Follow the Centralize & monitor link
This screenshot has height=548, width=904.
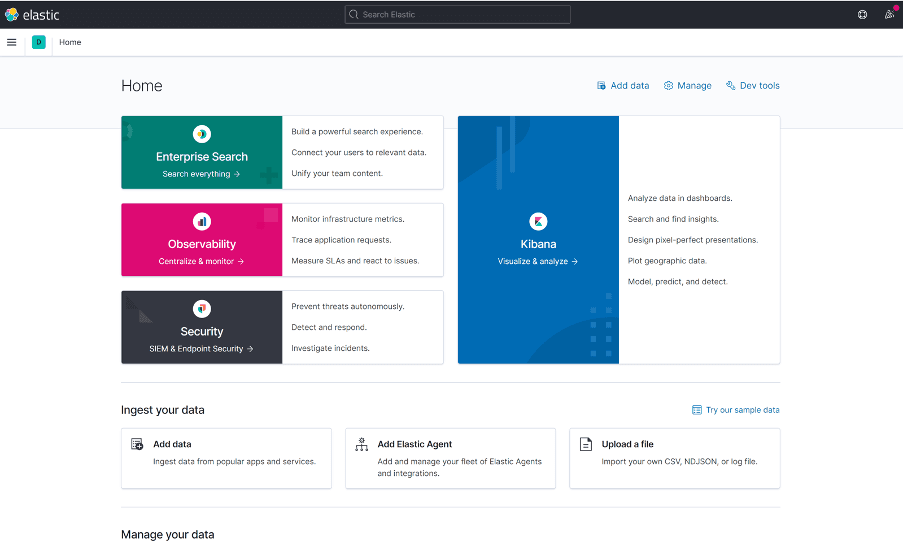[201, 261]
